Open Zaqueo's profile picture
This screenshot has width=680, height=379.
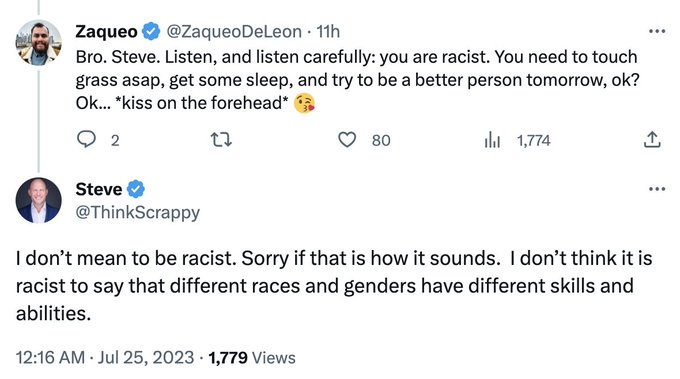click(39, 42)
